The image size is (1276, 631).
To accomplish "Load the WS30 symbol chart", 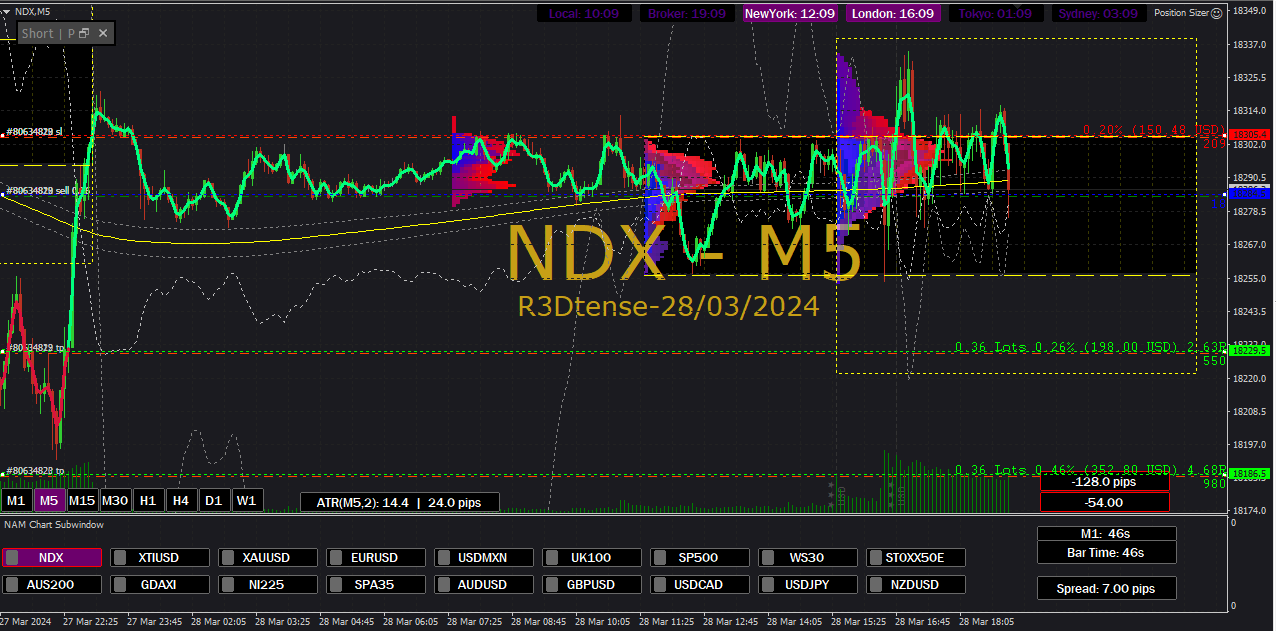I will (808, 557).
